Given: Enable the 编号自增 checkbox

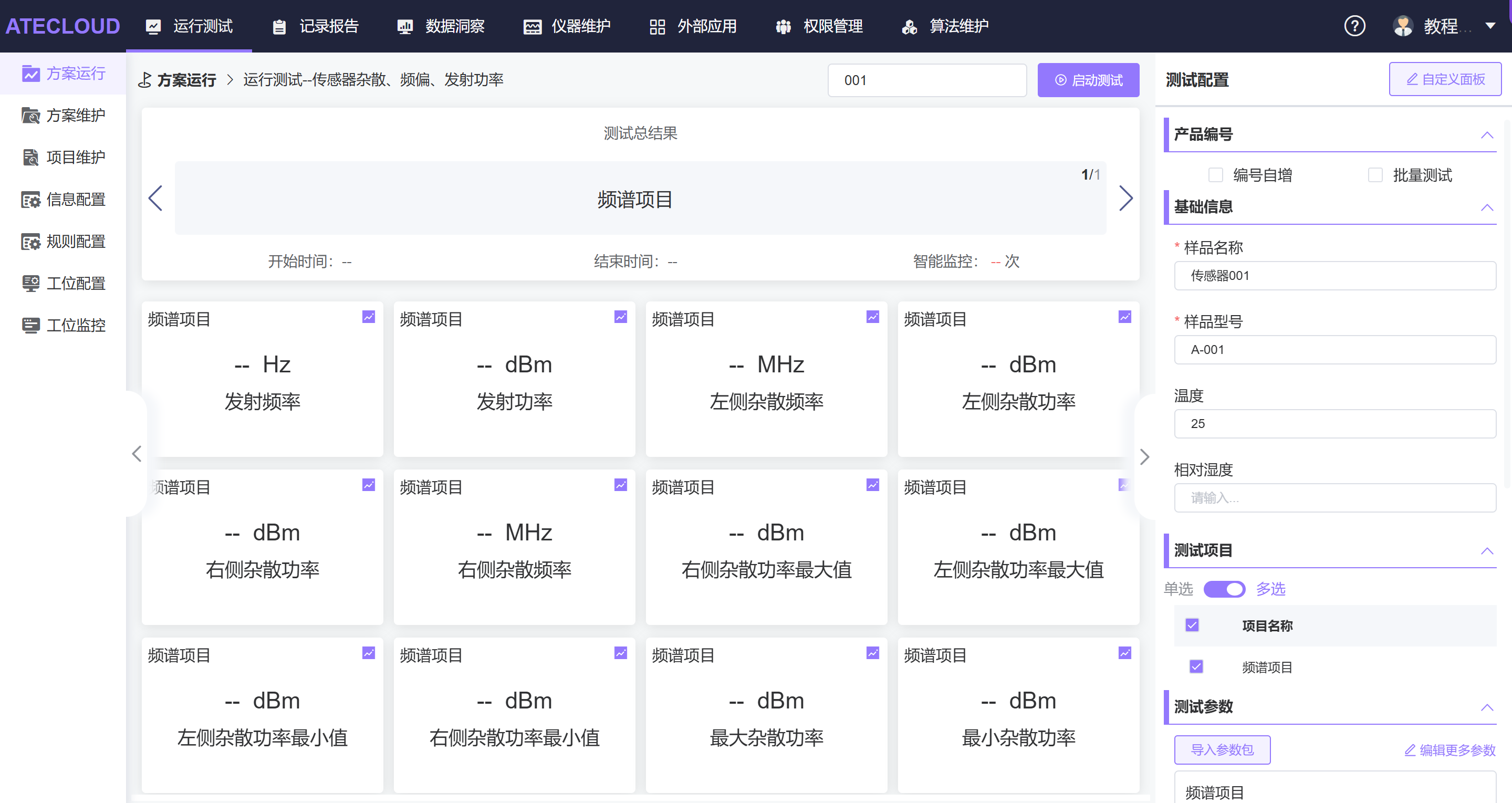Looking at the screenshot, I should point(1216,175).
